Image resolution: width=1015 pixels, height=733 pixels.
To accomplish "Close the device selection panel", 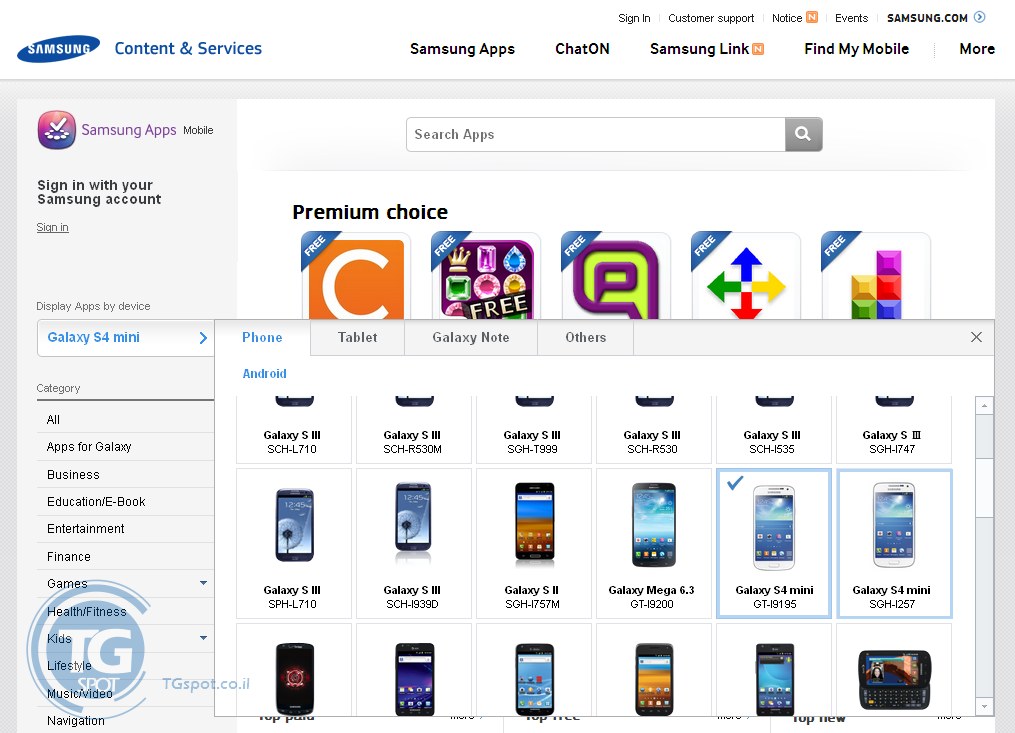I will click(976, 337).
